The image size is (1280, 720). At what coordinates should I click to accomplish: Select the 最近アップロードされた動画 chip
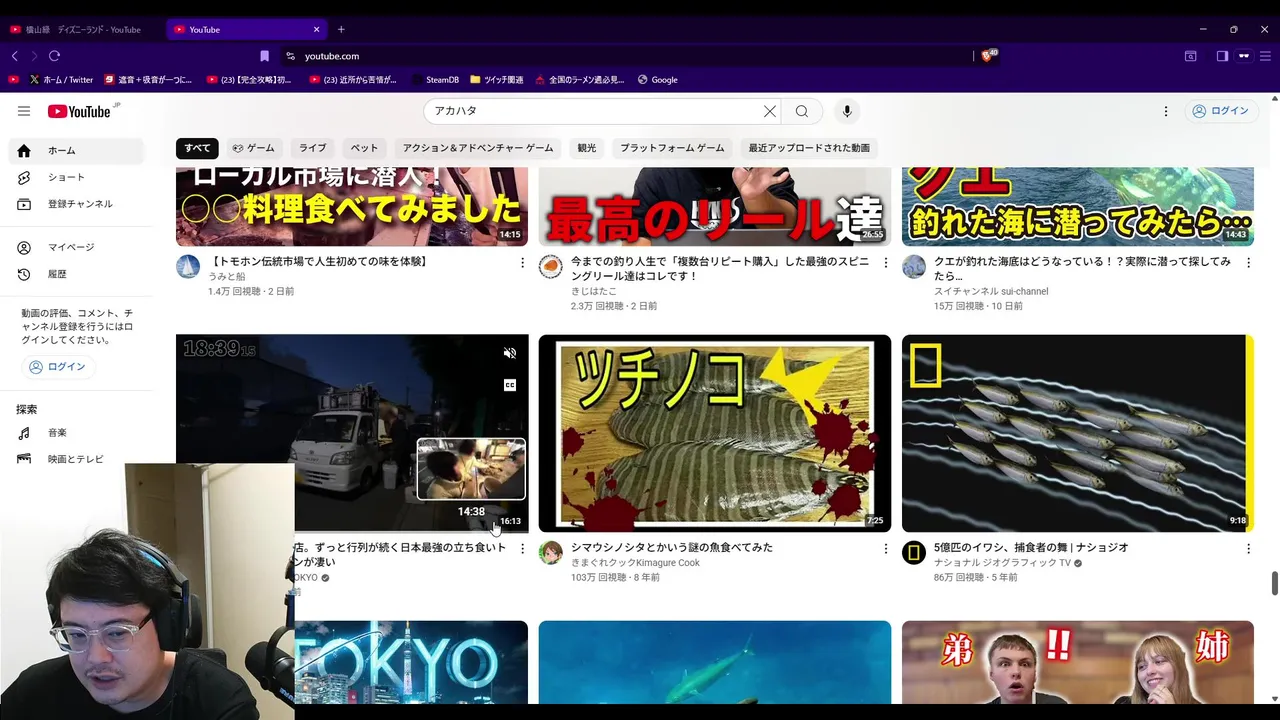809,148
